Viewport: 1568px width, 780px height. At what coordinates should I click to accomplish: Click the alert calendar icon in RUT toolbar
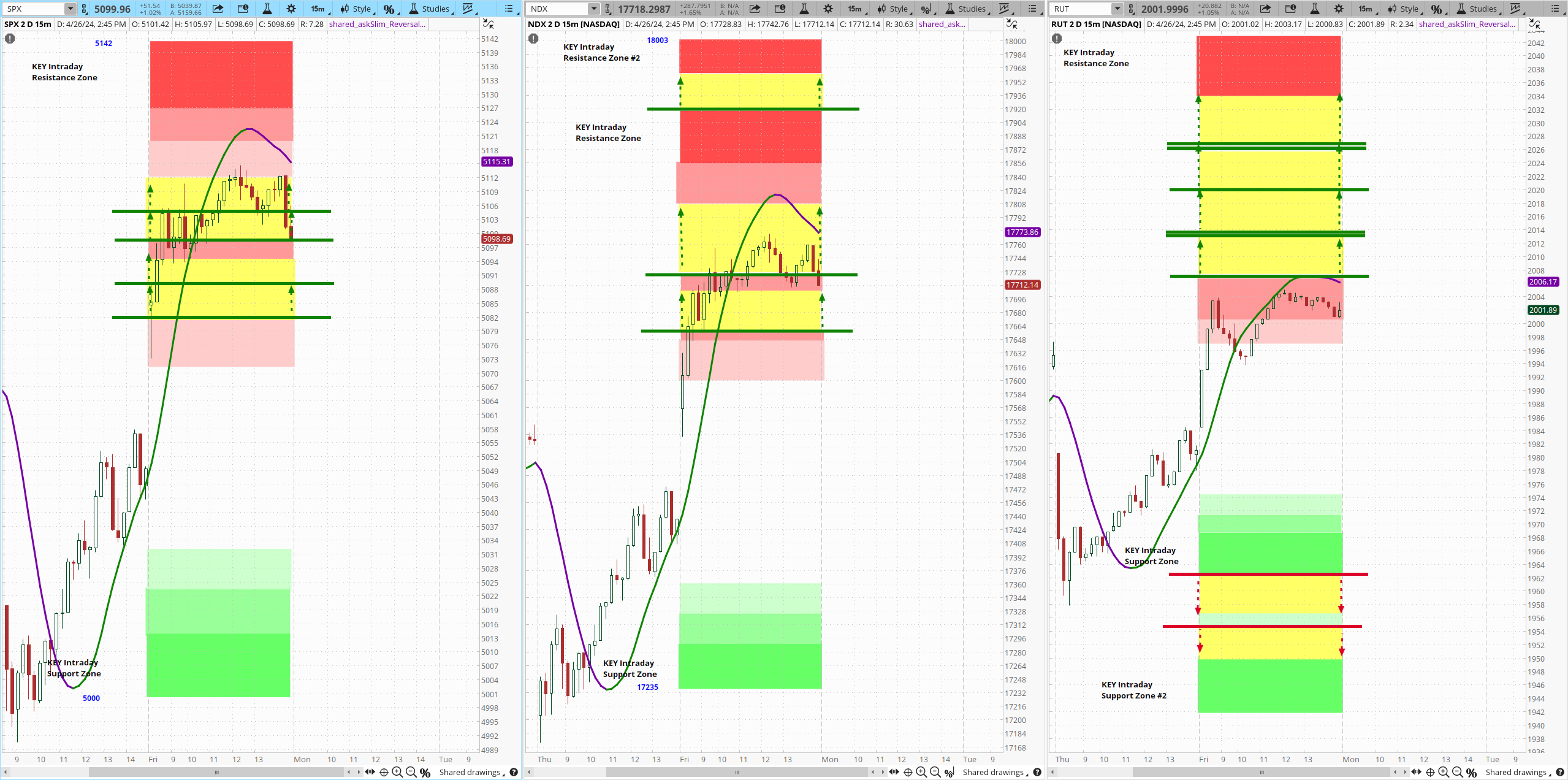coord(1290,9)
